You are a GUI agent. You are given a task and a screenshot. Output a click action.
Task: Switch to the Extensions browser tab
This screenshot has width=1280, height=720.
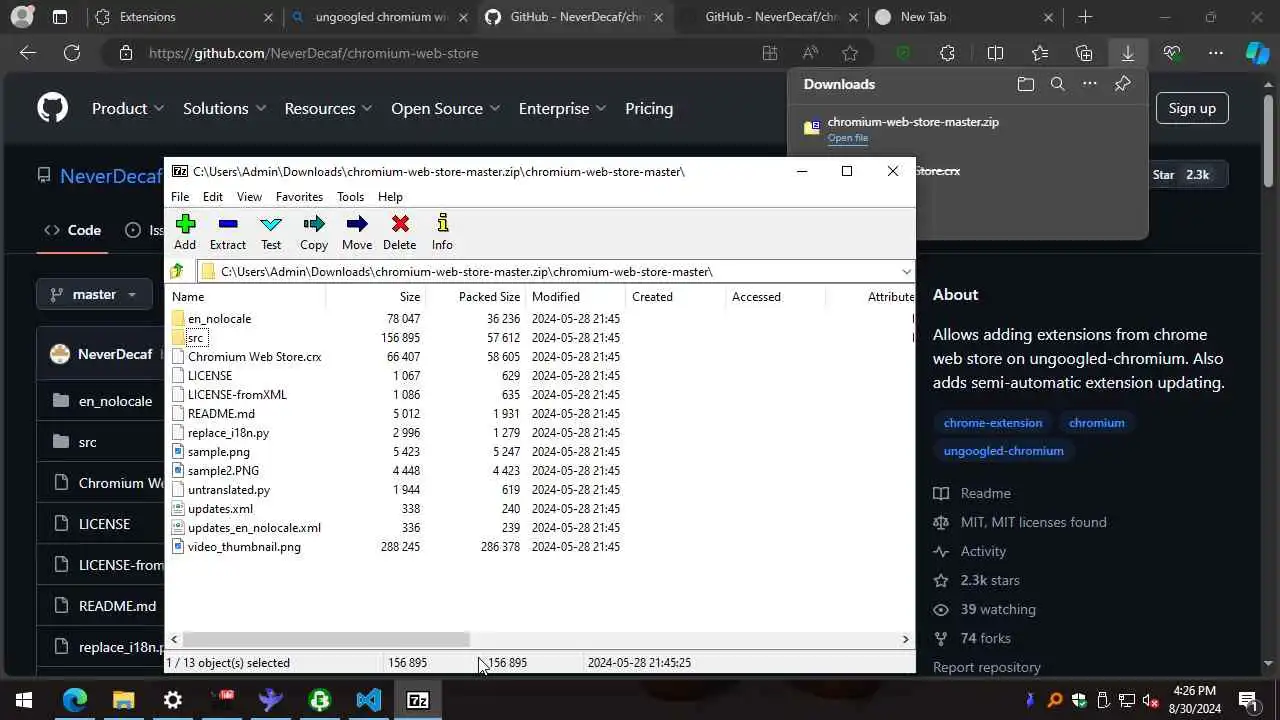click(183, 17)
